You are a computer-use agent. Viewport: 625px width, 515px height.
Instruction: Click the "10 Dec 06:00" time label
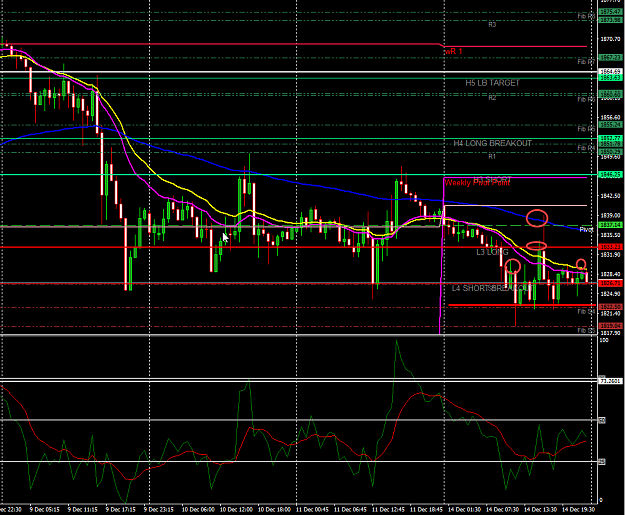pos(198,509)
